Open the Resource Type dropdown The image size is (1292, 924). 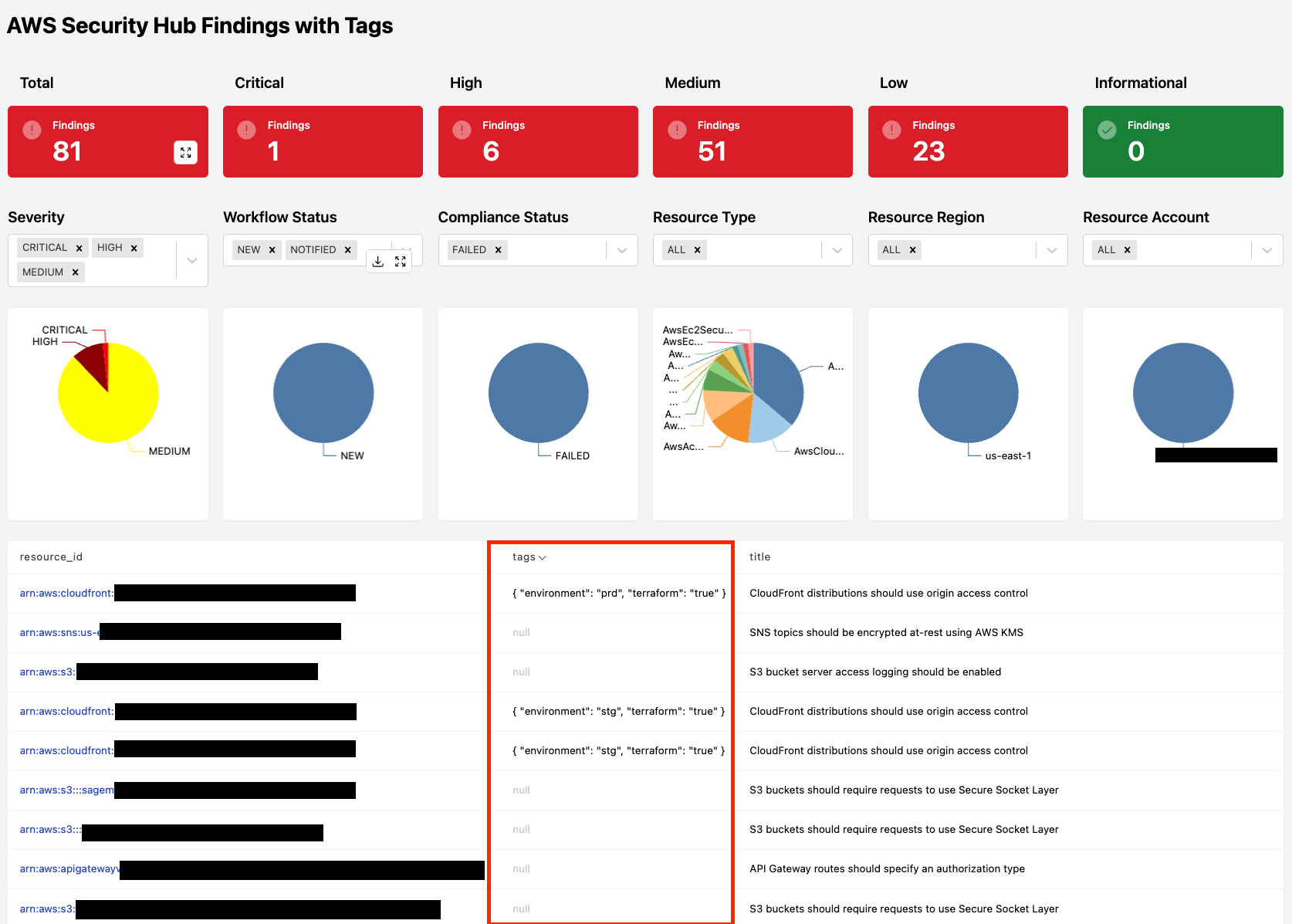click(837, 250)
